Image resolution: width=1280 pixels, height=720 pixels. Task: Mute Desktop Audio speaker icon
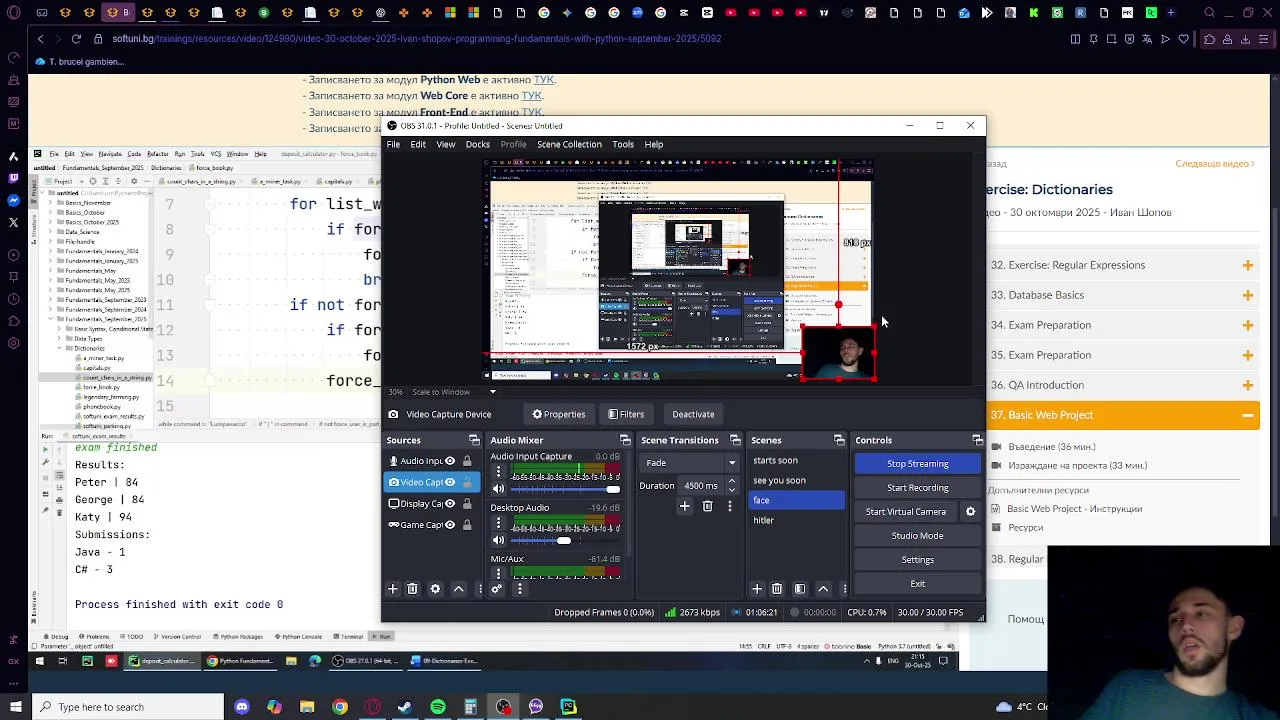coord(498,541)
